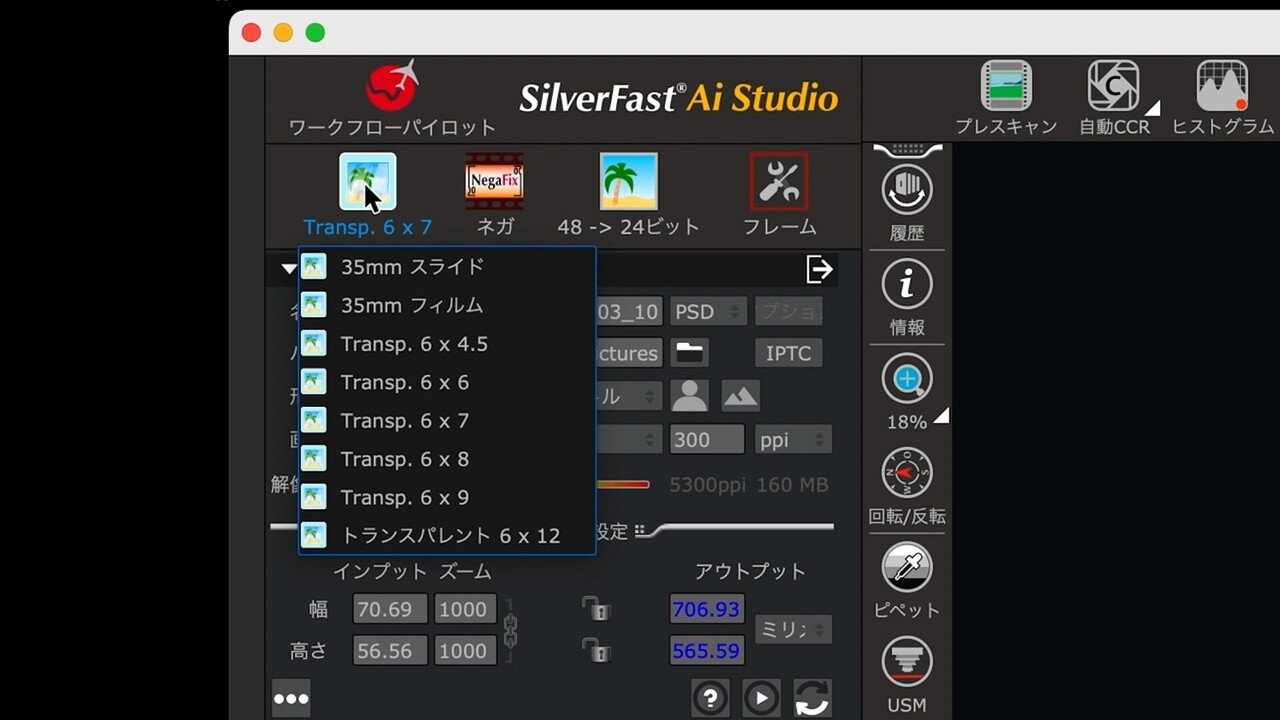Show the Info panel icon
Image resolution: width=1280 pixels, height=720 pixels.
(907, 284)
